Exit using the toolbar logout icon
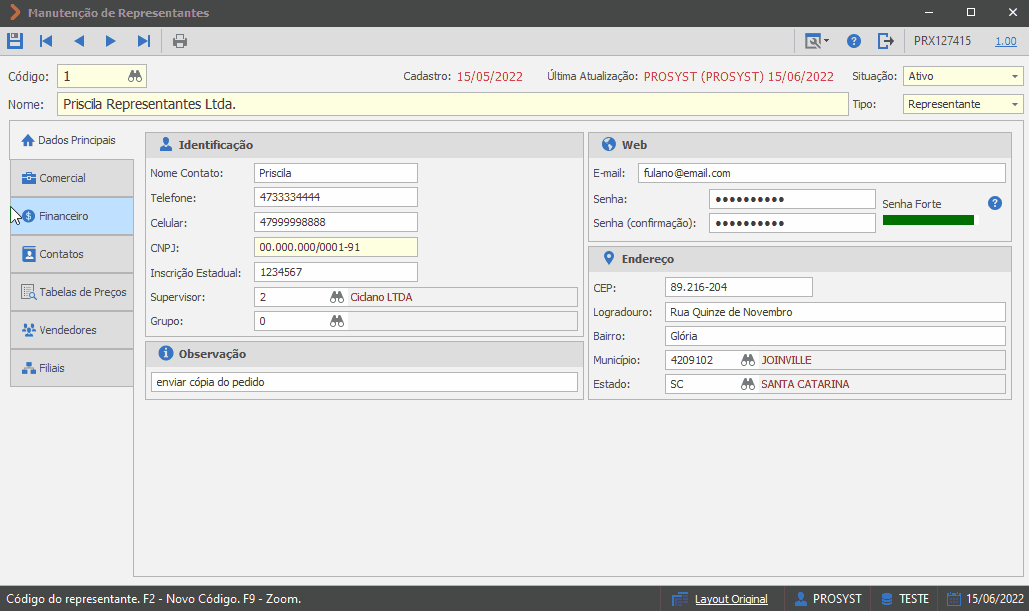The image size is (1029, 611). 885,41
